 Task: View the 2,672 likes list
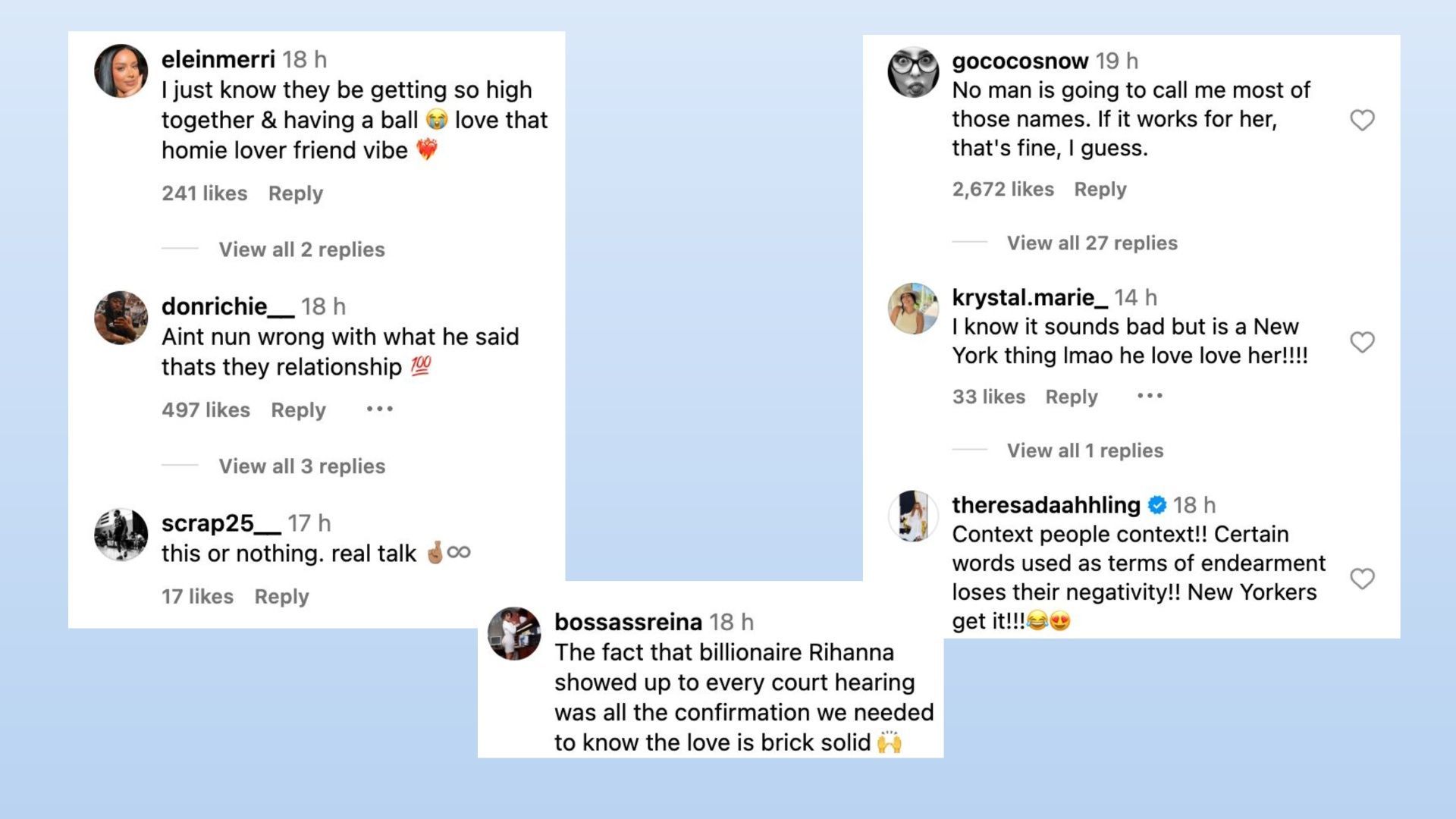point(1003,189)
